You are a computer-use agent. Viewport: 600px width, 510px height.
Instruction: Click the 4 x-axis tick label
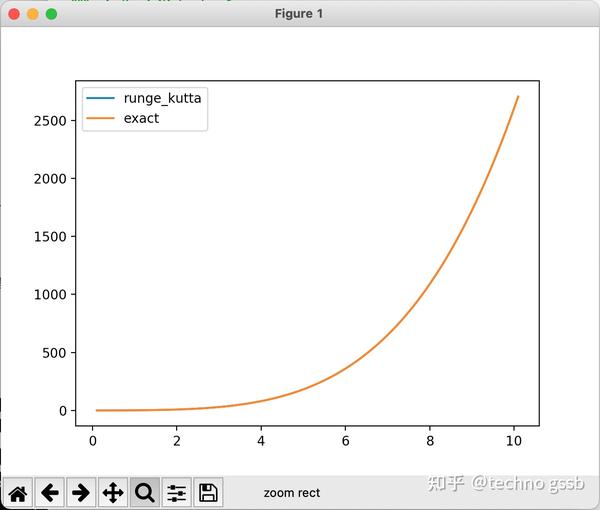261,441
